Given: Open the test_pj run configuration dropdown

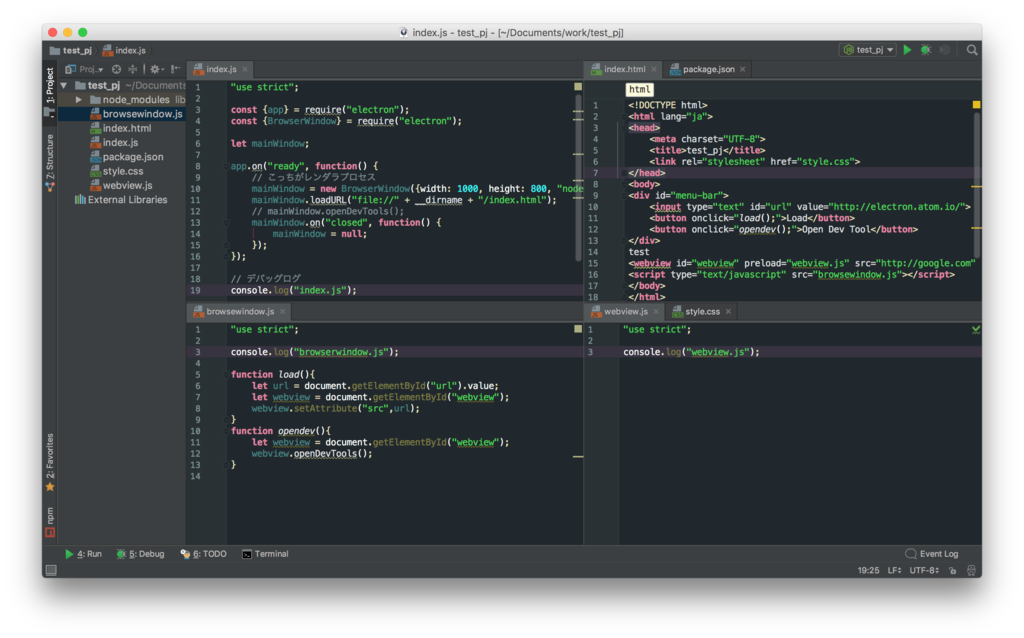Looking at the screenshot, I should tap(867, 50).
